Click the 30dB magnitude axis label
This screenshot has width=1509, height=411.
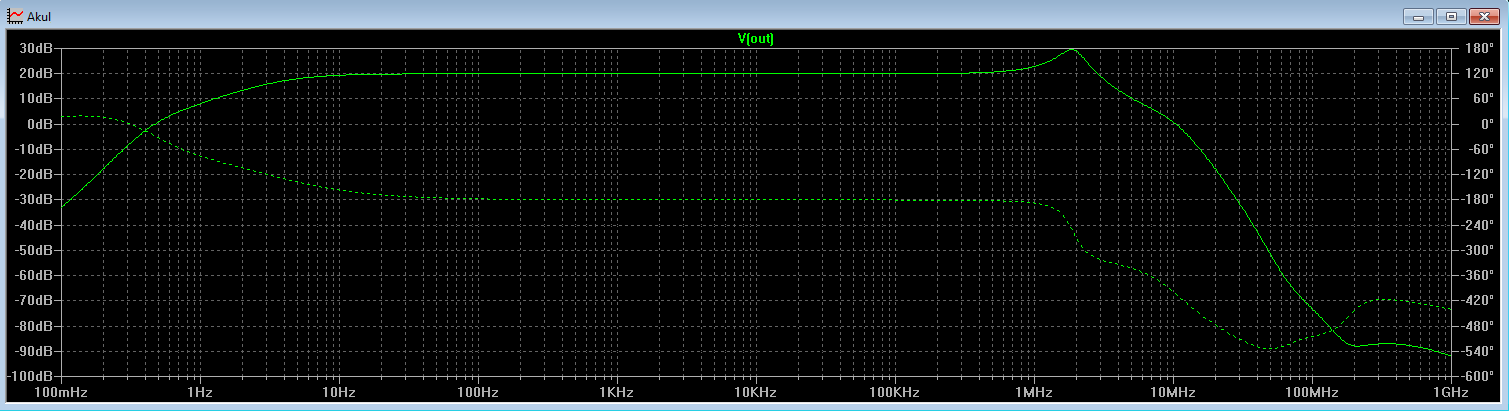35,49
